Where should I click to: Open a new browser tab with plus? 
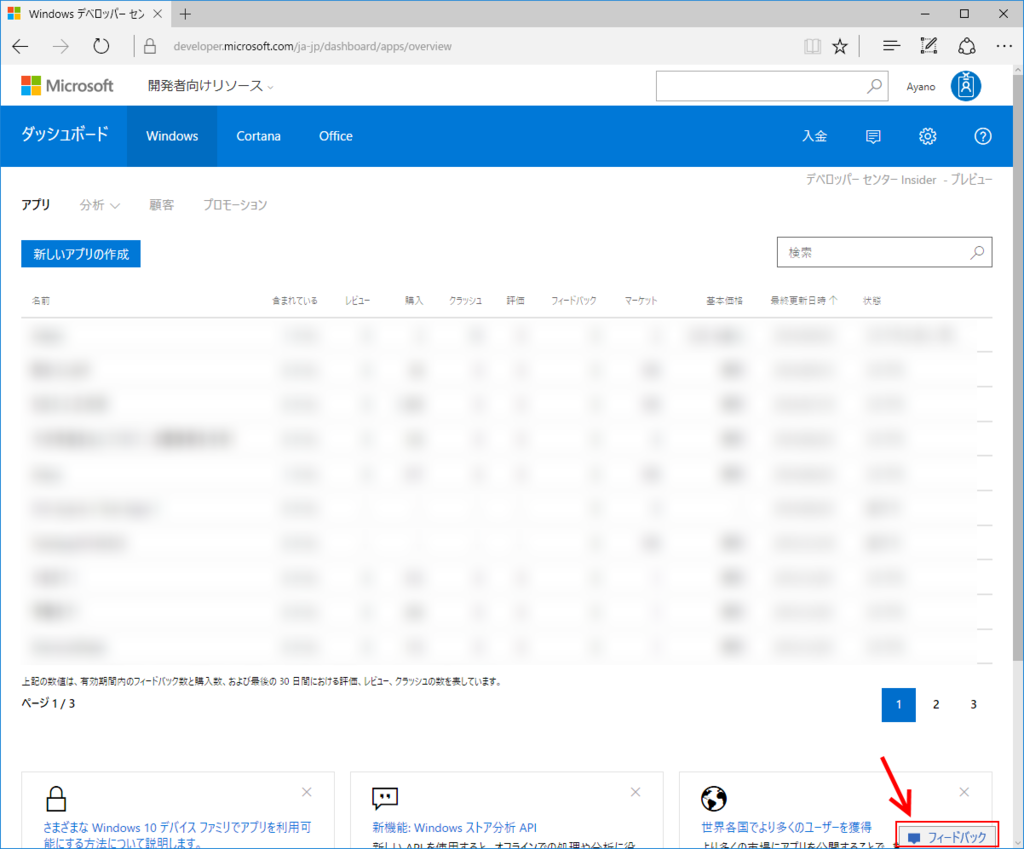point(185,14)
